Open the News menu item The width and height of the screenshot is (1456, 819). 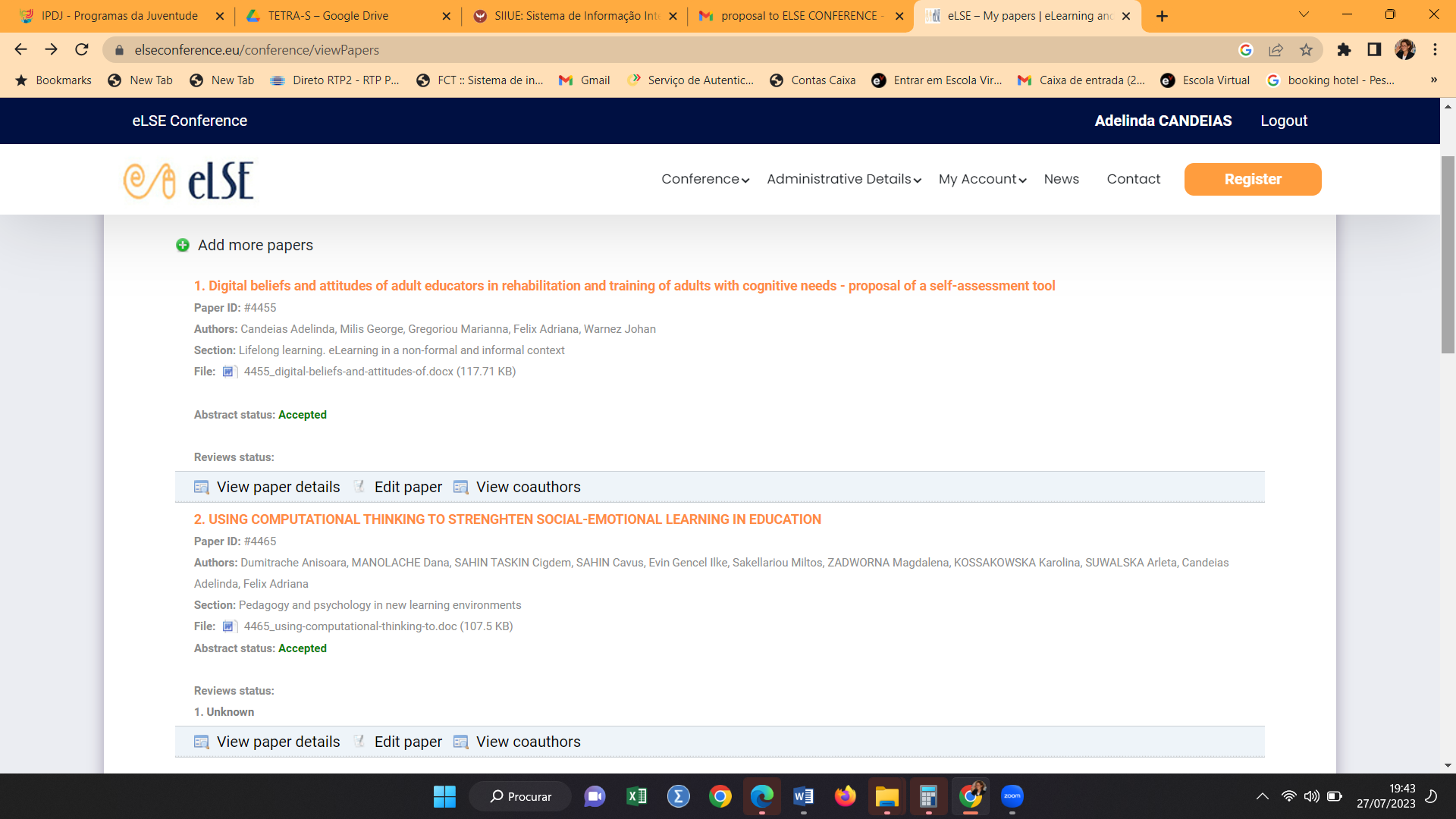[1061, 179]
